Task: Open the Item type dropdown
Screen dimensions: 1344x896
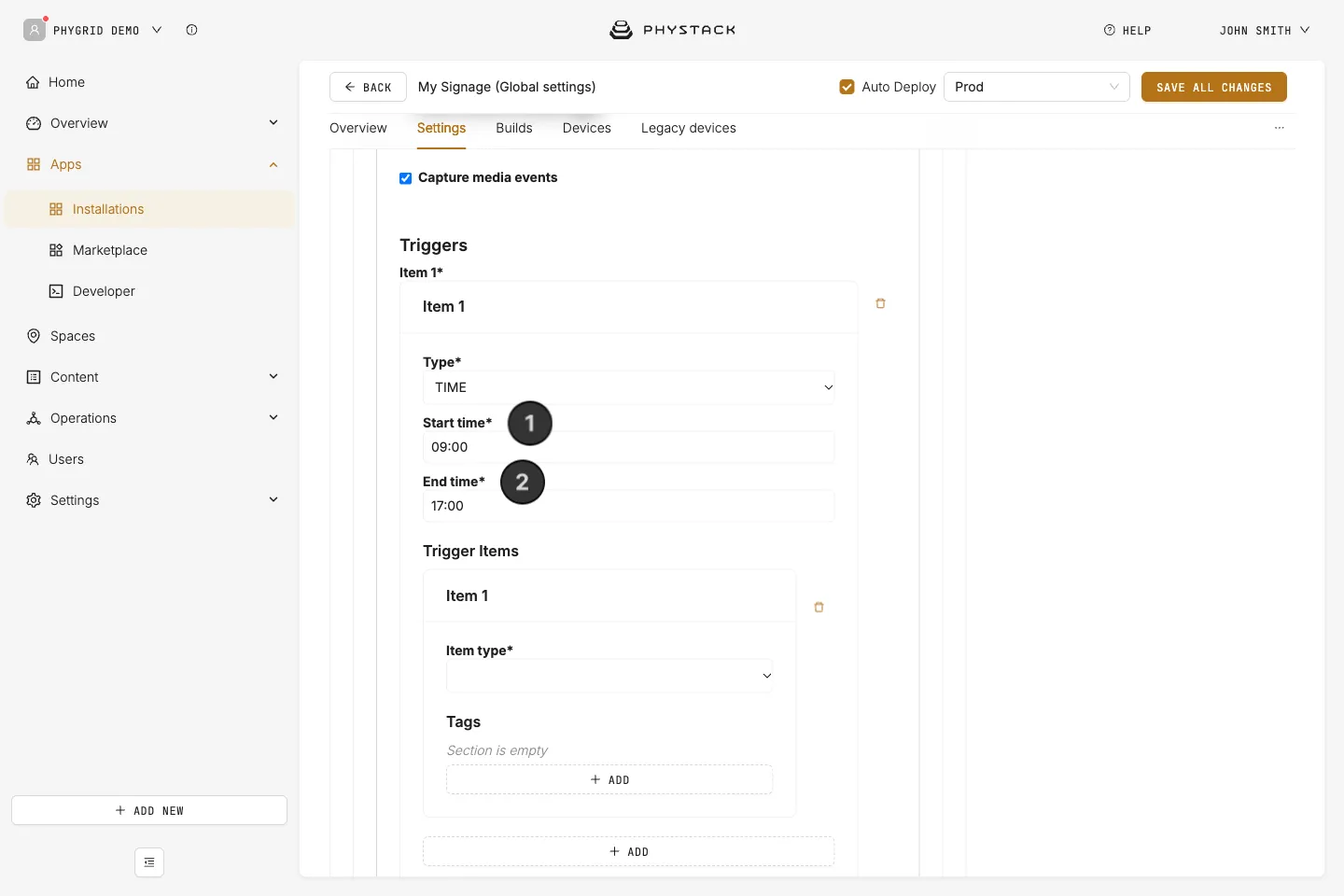Action: pos(609,676)
